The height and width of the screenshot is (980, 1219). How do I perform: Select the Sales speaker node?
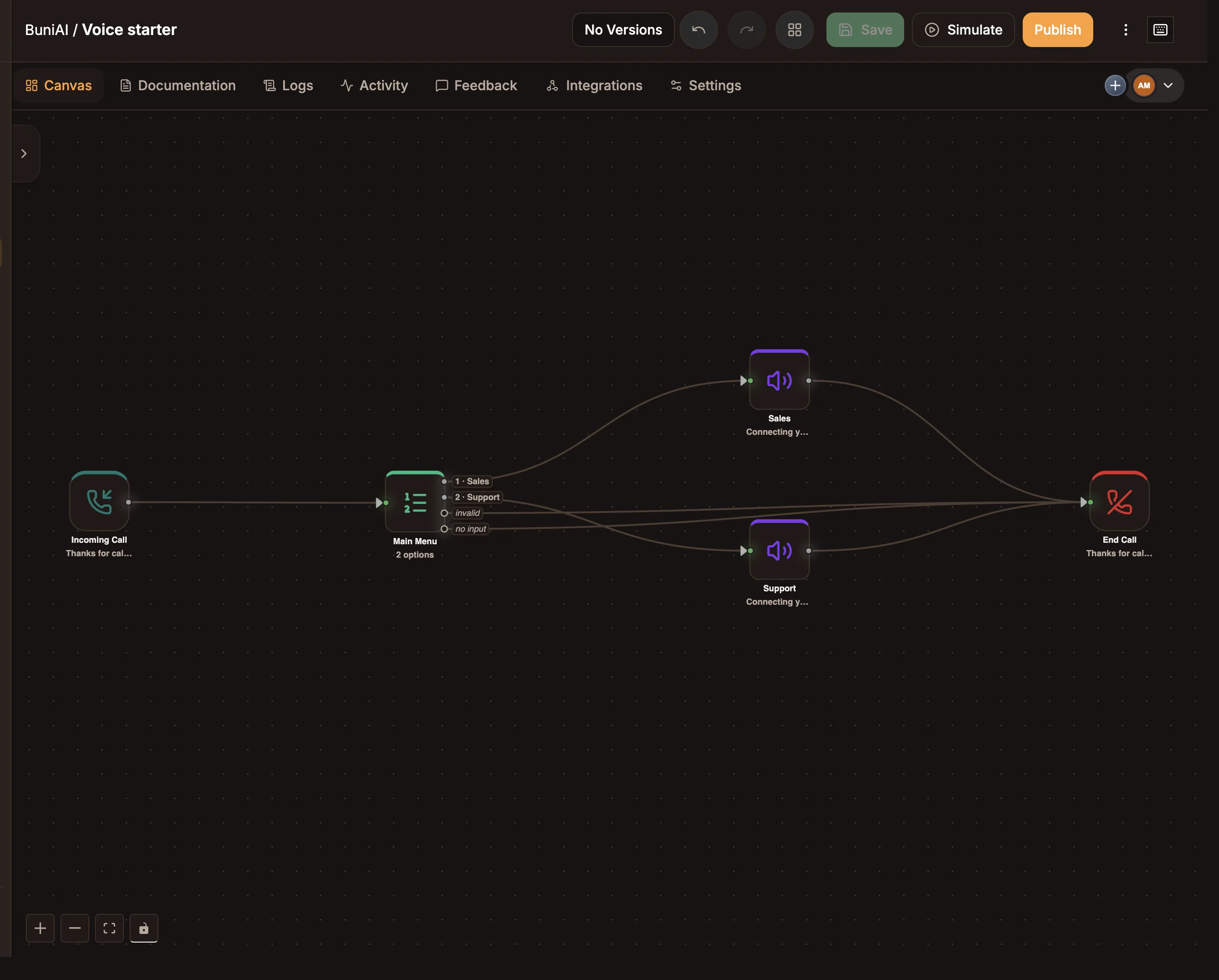click(779, 380)
